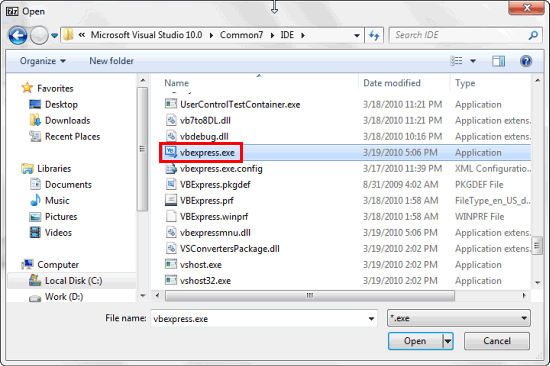
Task: Open the File name dropdown arrow
Action: click(371, 319)
